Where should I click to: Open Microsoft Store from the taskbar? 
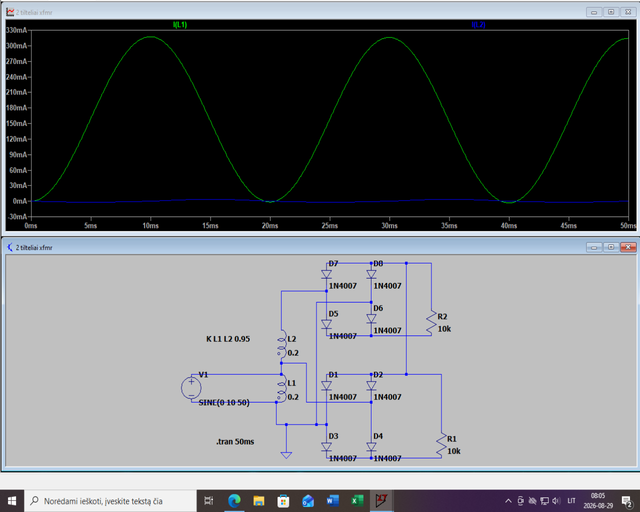[x=283, y=501]
